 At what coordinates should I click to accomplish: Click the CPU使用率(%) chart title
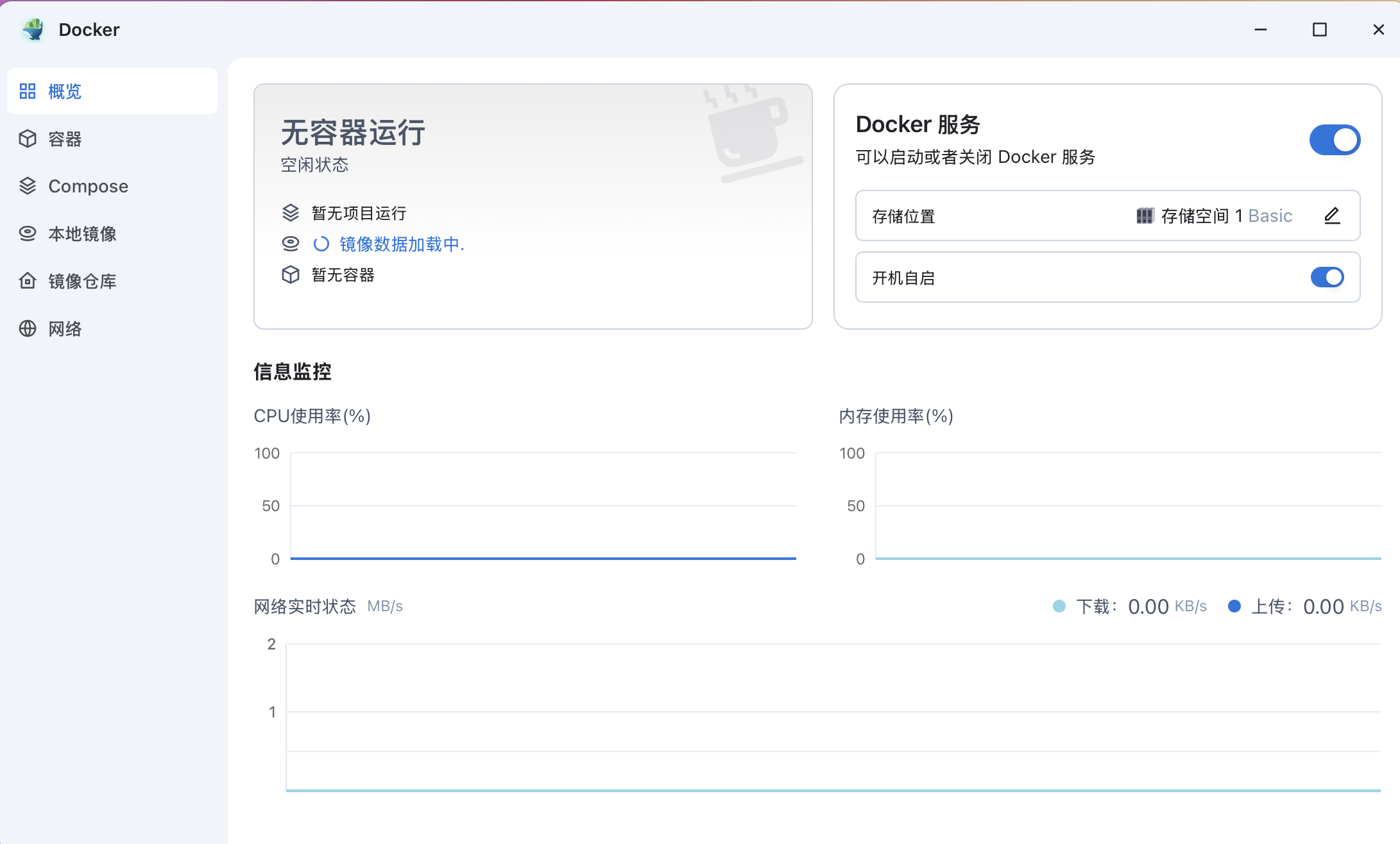pyautogui.click(x=312, y=416)
